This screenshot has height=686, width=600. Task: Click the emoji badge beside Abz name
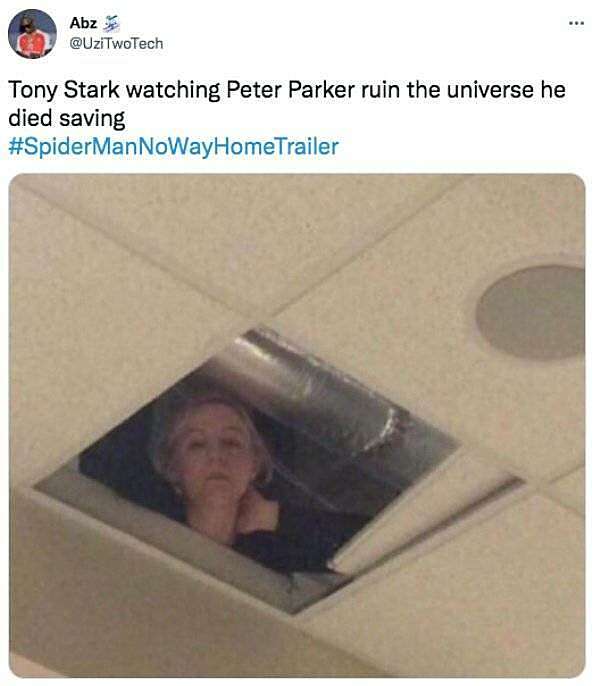tap(111, 23)
